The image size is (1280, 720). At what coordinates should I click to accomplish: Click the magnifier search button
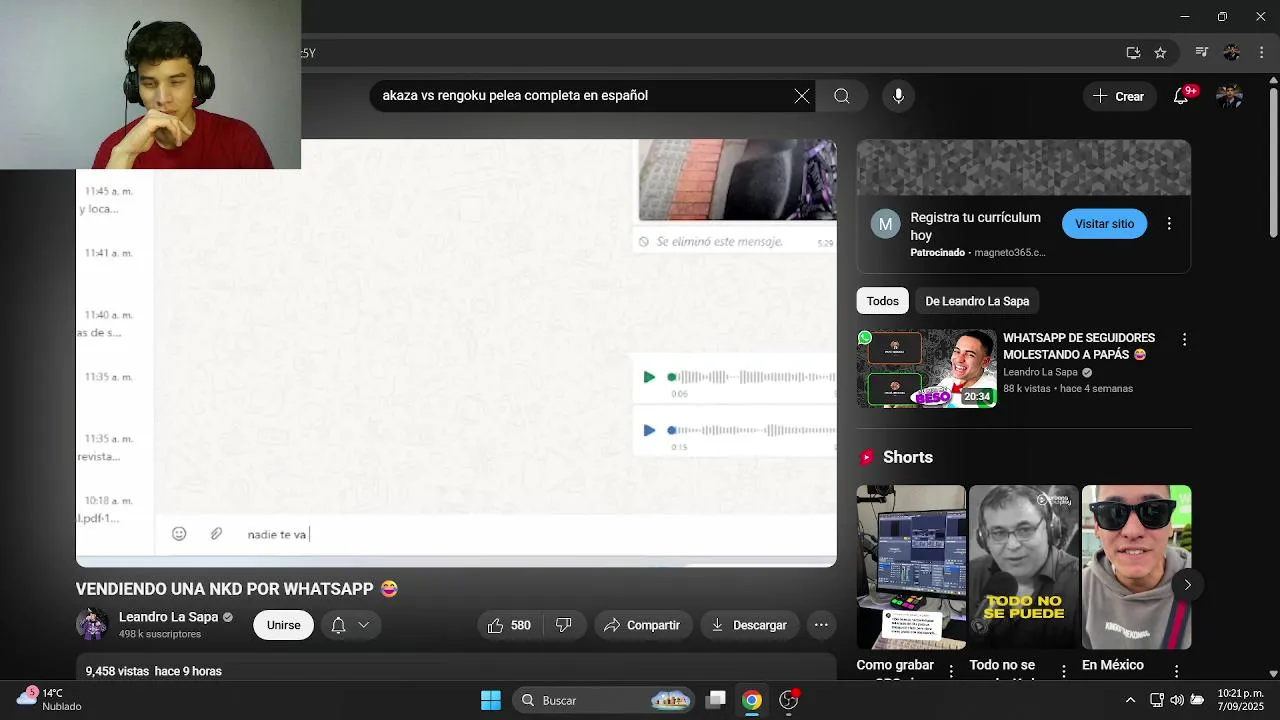coord(842,96)
